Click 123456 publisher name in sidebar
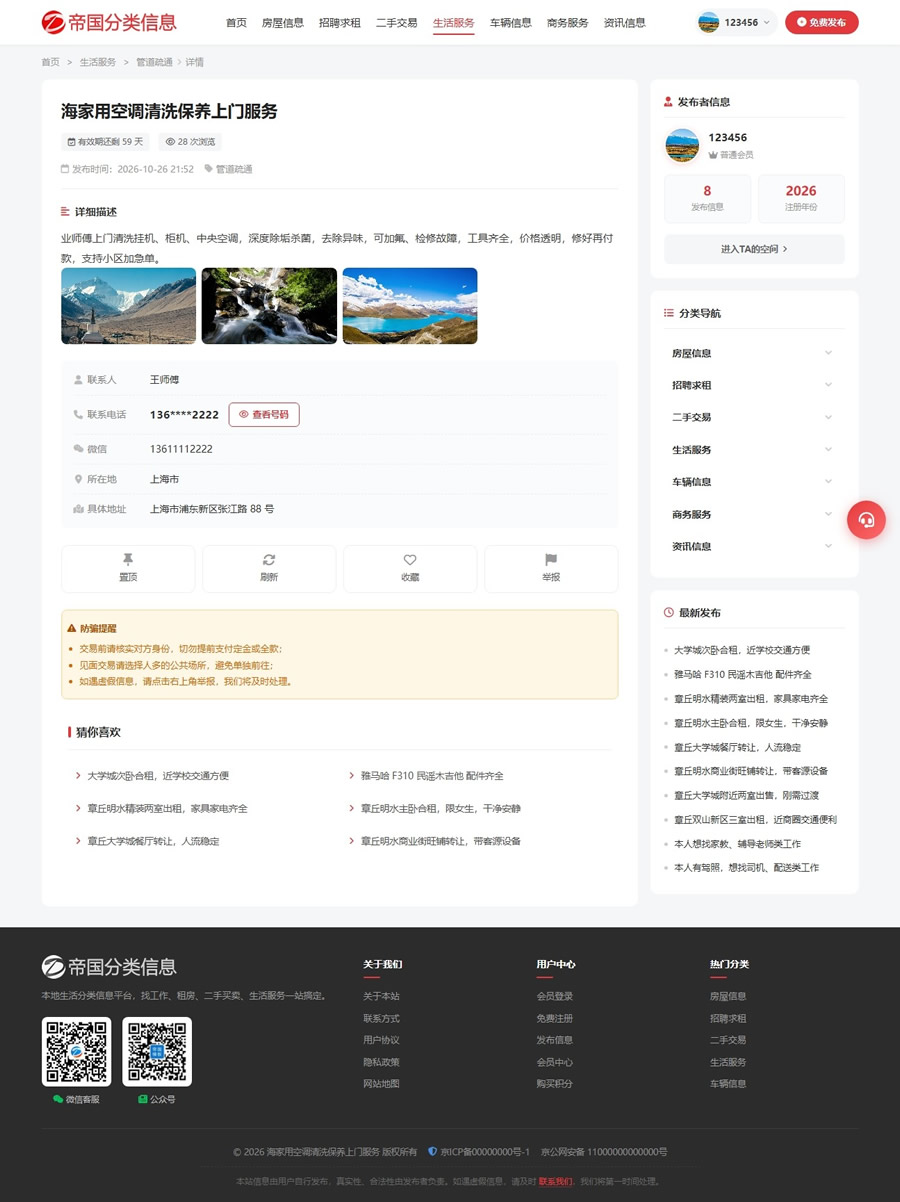Screen dimensions: 900x1202 click(x=728, y=138)
